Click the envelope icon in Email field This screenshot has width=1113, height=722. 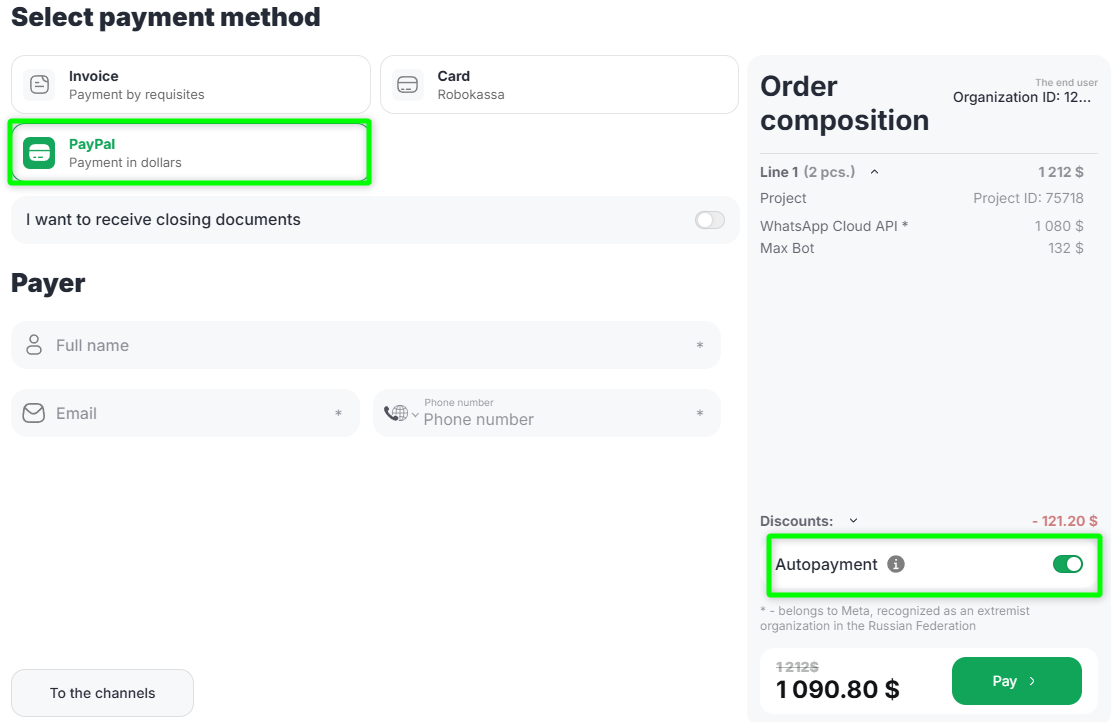(34, 413)
